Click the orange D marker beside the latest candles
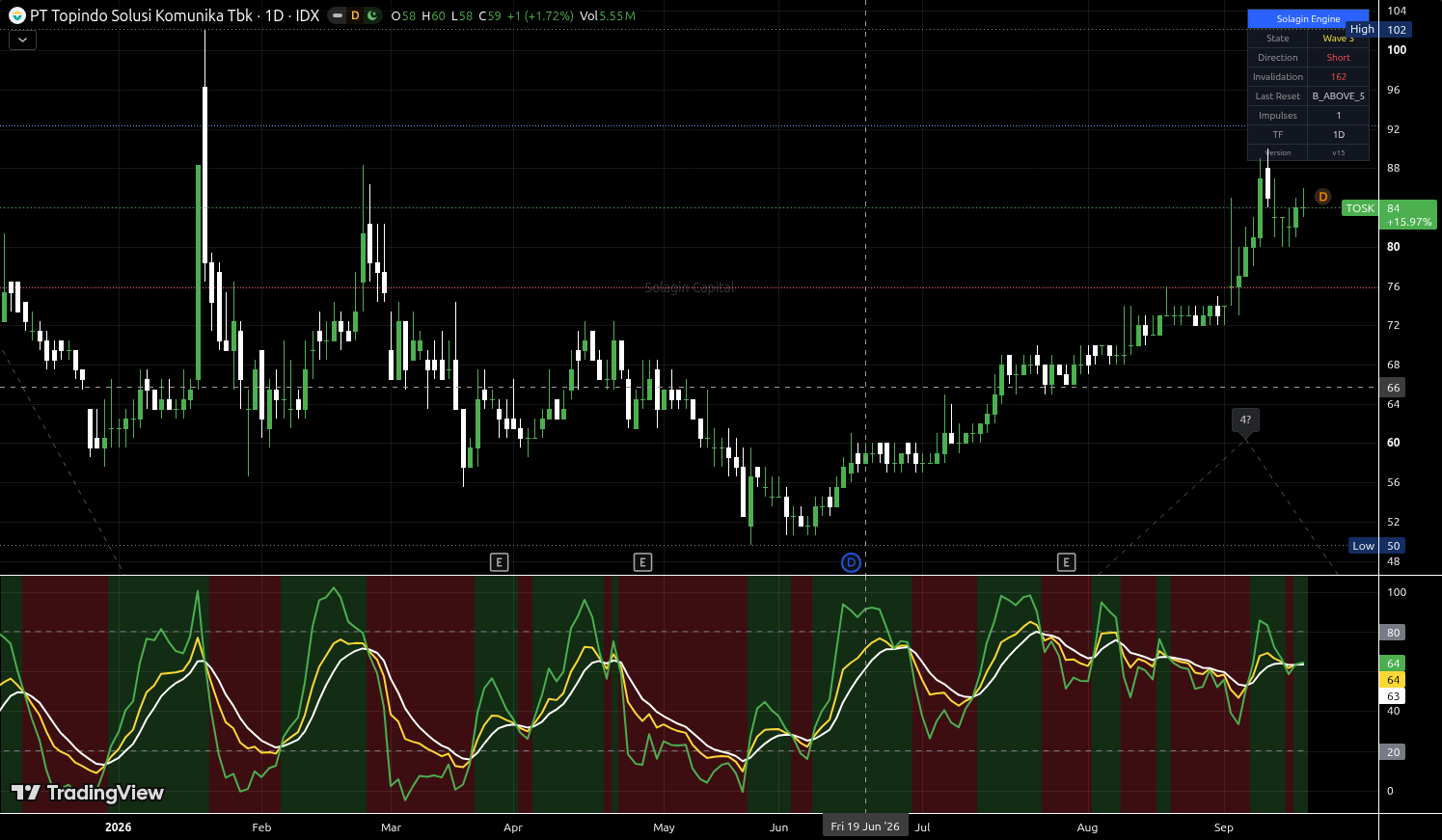The height and width of the screenshot is (840, 1442). pyautogui.click(x=1322, y=197)
